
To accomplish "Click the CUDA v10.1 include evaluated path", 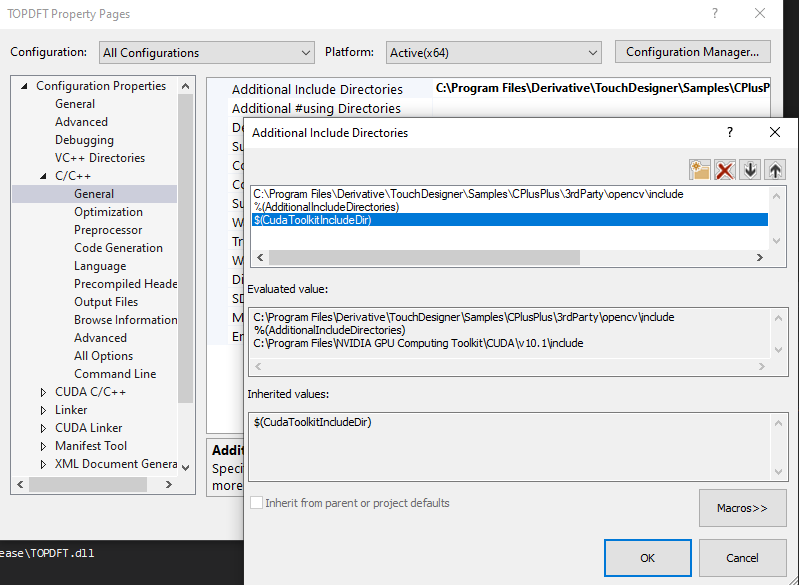I will (x=418, y=343).
